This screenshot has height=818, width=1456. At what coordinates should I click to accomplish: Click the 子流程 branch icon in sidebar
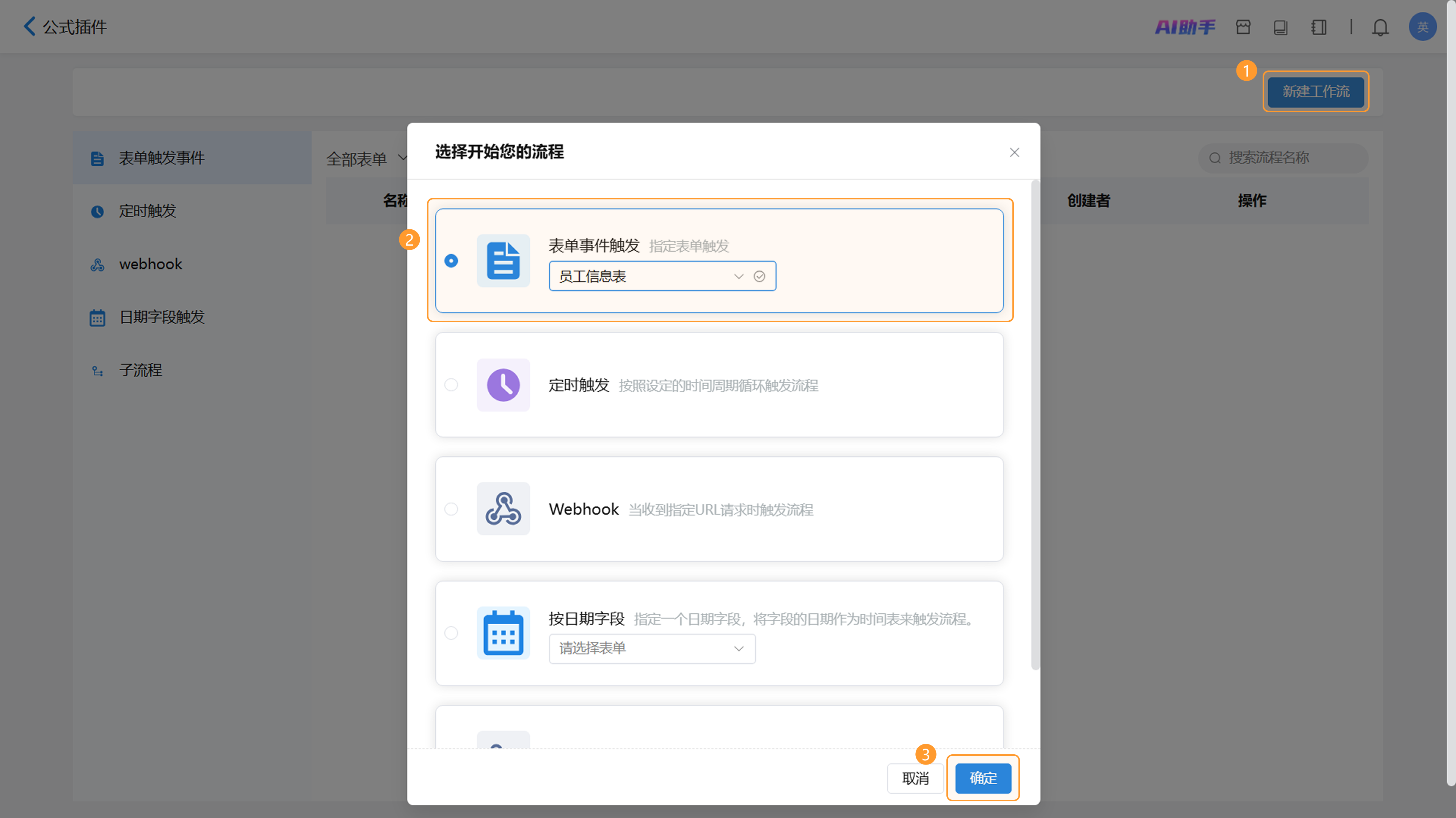(97, 371)
